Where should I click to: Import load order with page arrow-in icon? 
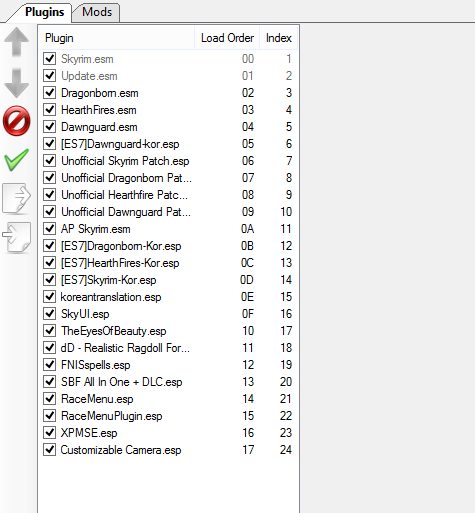pyautogui.click(x=16, y=237)
